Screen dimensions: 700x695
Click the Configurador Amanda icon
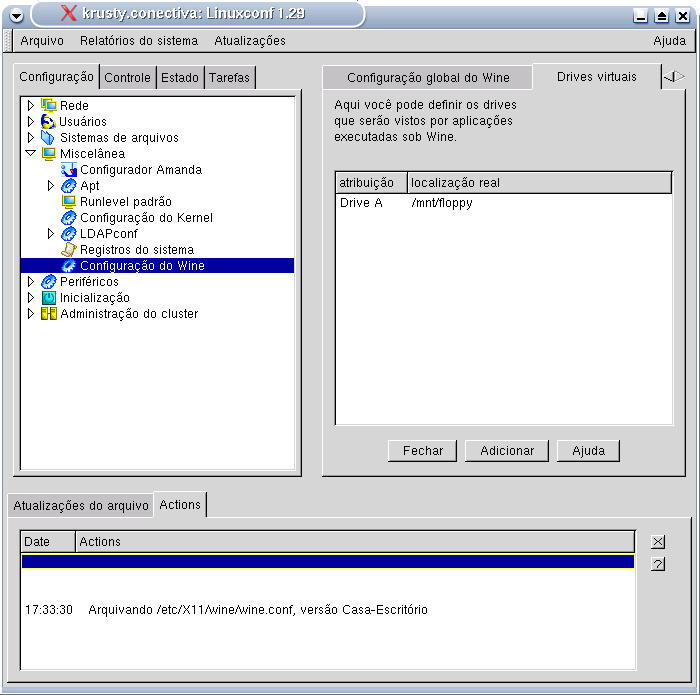pyautogui.click(x=69, y=170)
